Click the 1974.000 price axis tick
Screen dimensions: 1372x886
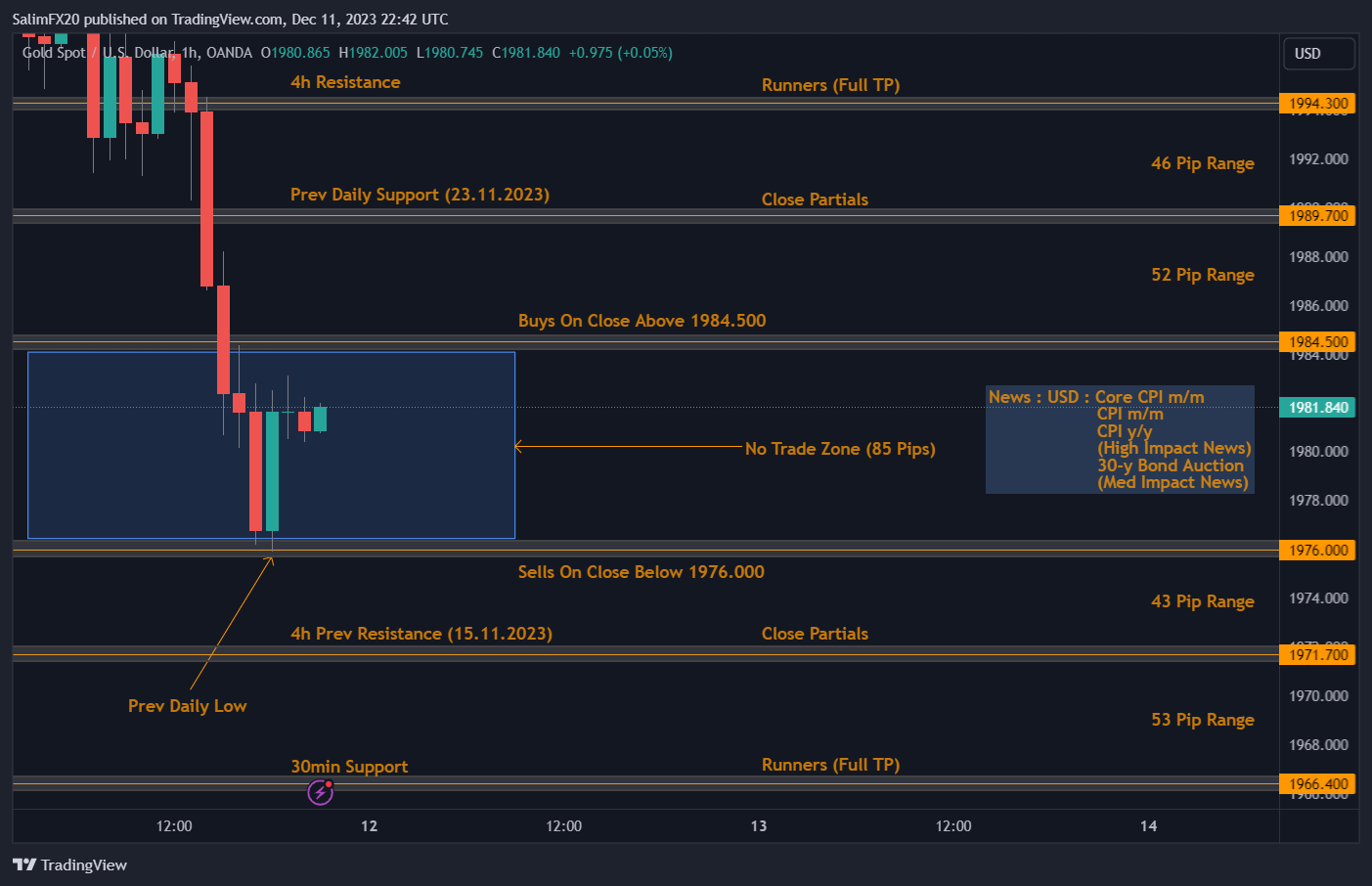click(x=1318, y=598)
